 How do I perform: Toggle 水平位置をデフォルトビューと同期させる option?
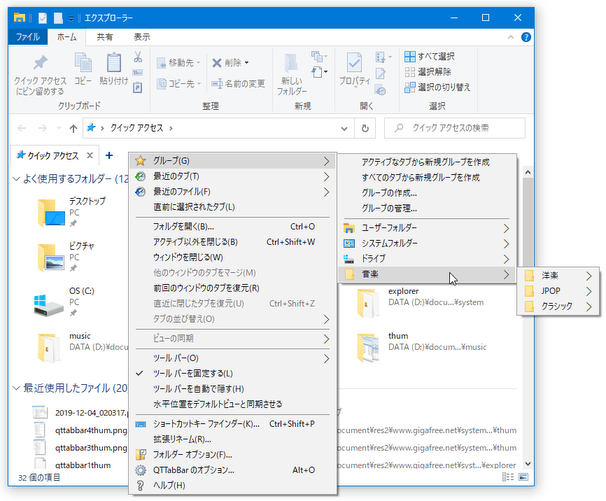(232, 404)
